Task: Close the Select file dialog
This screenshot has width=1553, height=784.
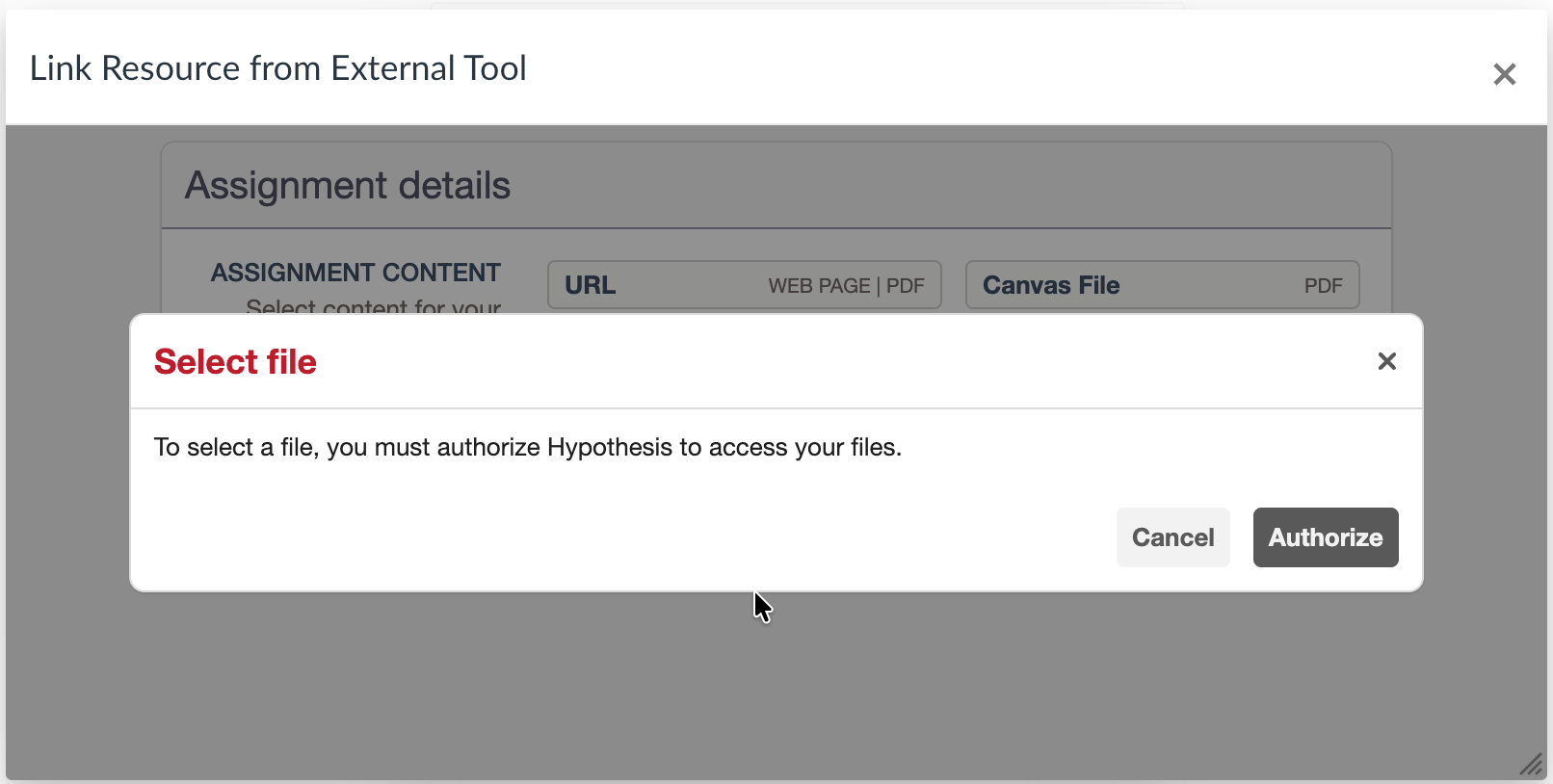Action: (1387, 361)
